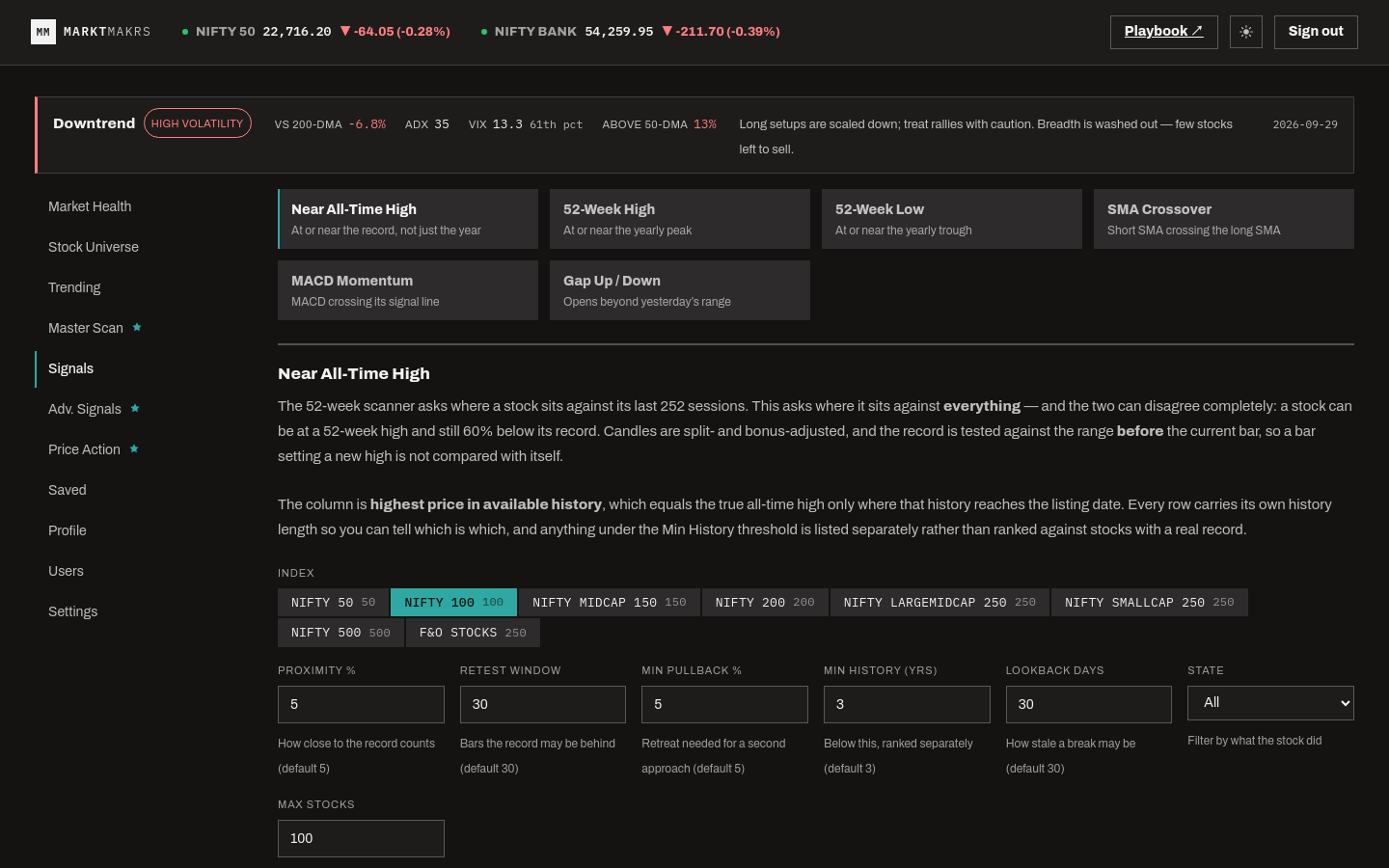The width and height of the screenshot is (1389, 868).
Task: Open the Saved page
Action: point(68,490)
